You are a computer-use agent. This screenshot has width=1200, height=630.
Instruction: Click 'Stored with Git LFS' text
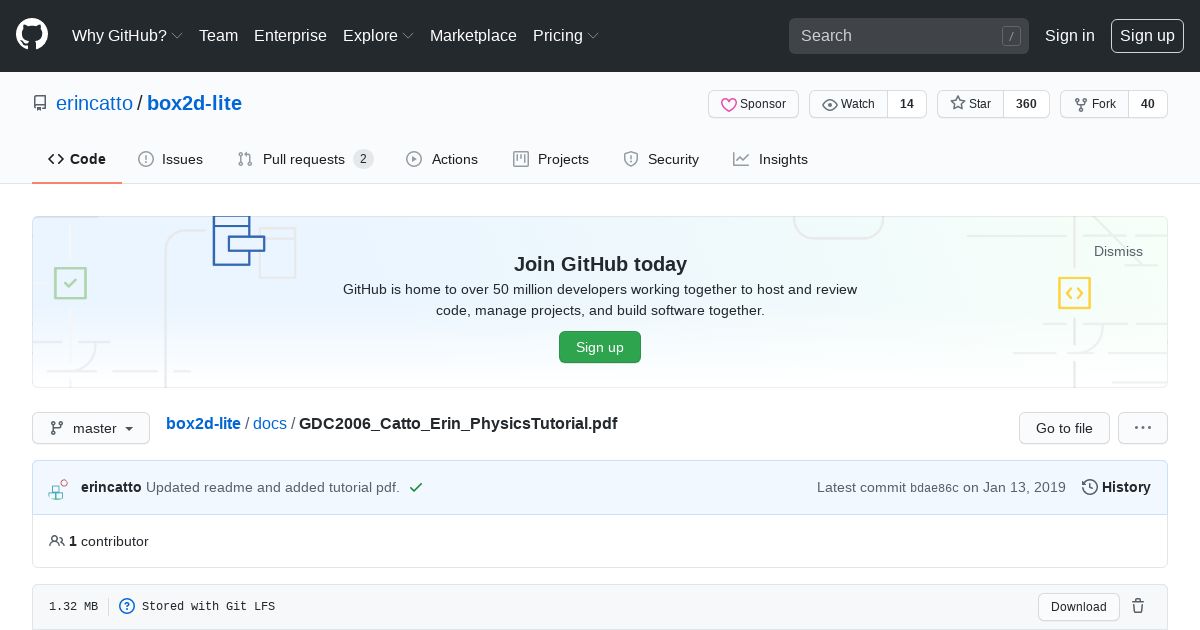(x=208, y=606)
